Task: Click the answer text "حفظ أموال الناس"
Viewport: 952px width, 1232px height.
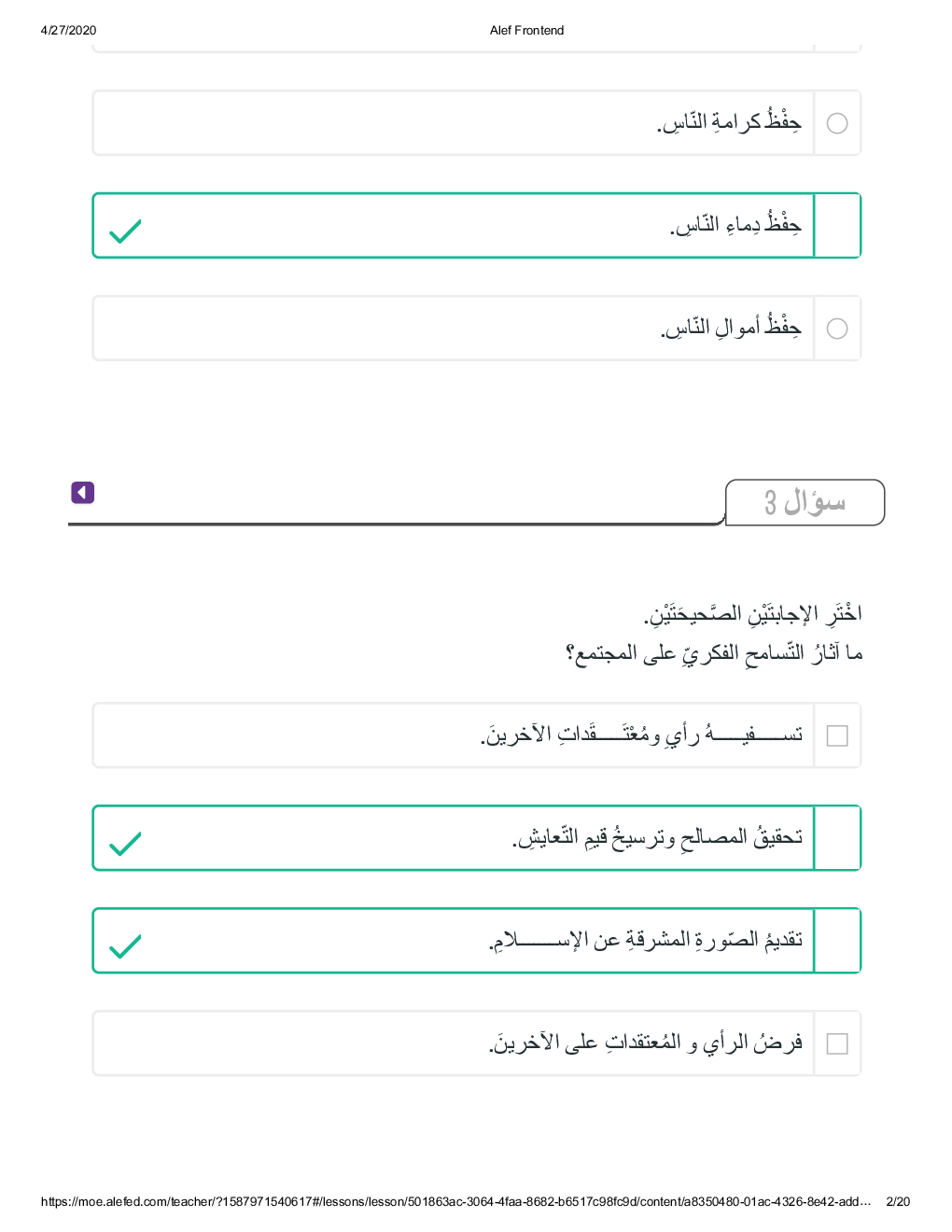Action: [731, 328]
